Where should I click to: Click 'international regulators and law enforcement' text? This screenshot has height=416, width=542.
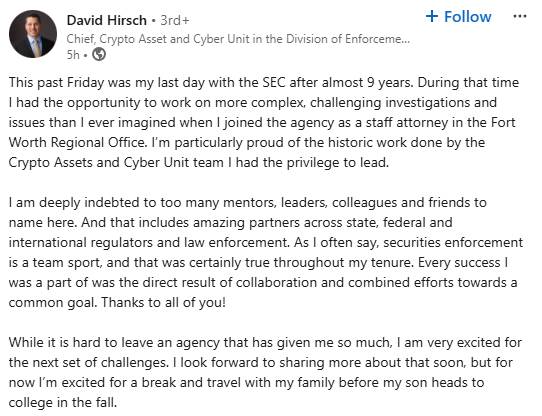point(148,242)
